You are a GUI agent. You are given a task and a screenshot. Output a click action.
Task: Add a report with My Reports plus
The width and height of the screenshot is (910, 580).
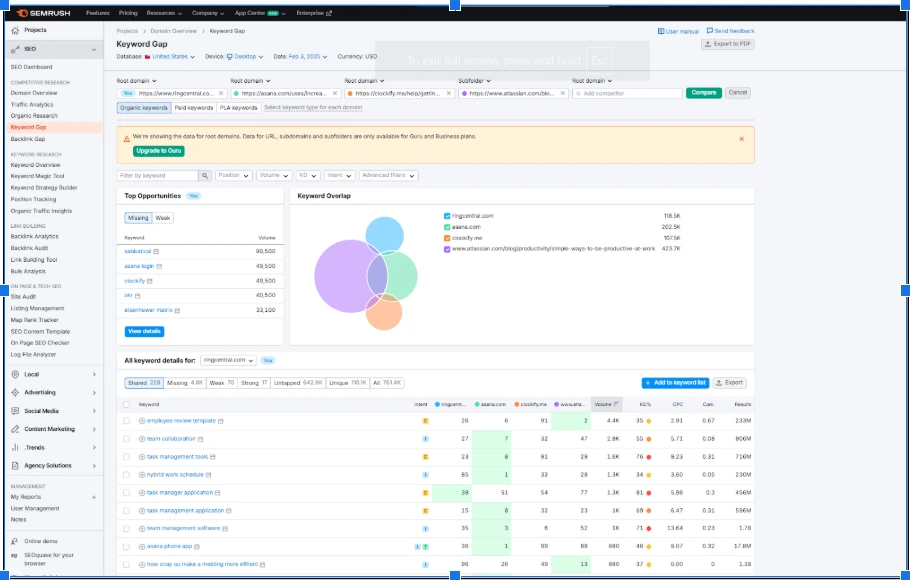(x=94, y=498)
